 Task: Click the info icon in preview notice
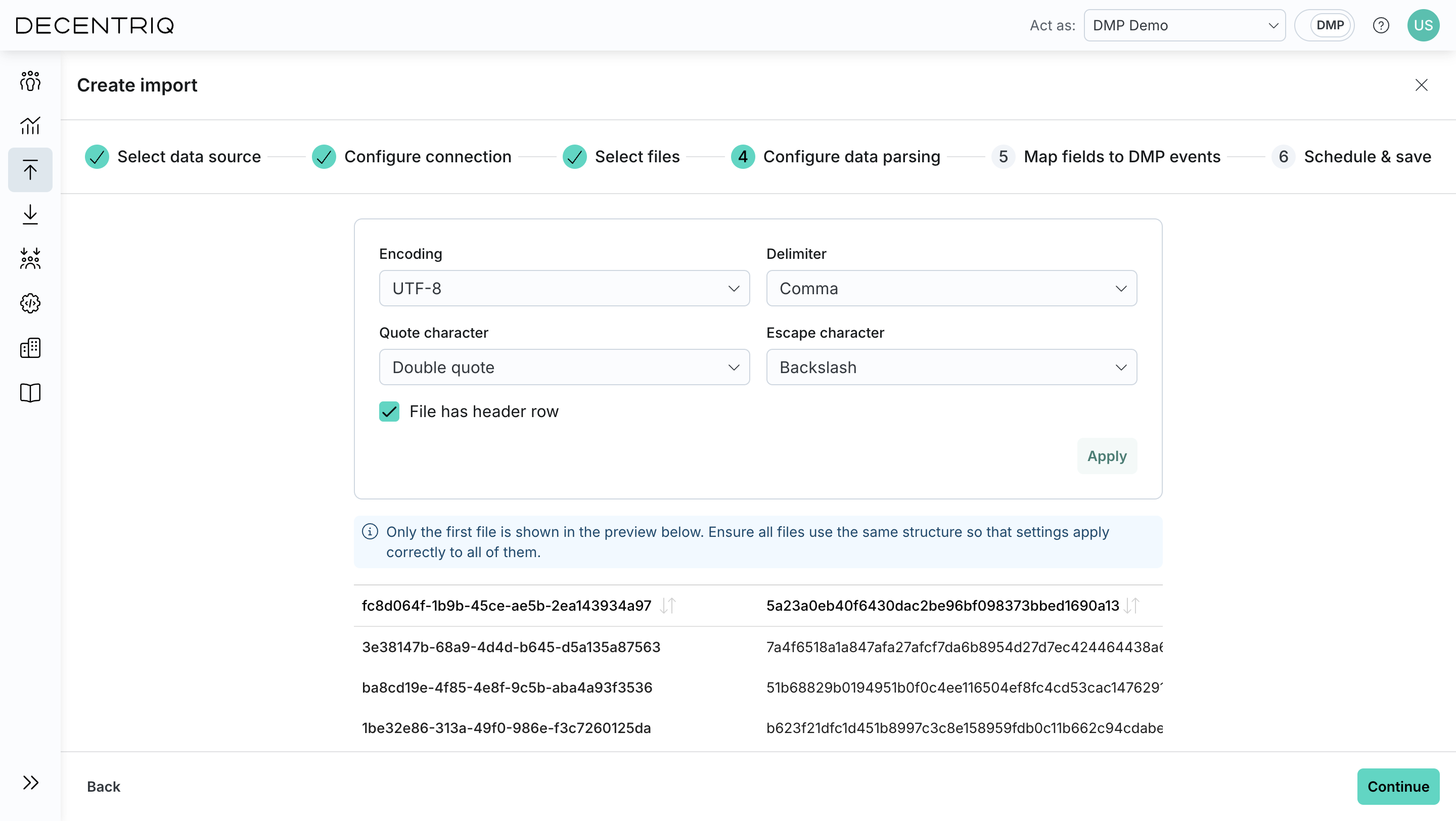coord(370,532)
